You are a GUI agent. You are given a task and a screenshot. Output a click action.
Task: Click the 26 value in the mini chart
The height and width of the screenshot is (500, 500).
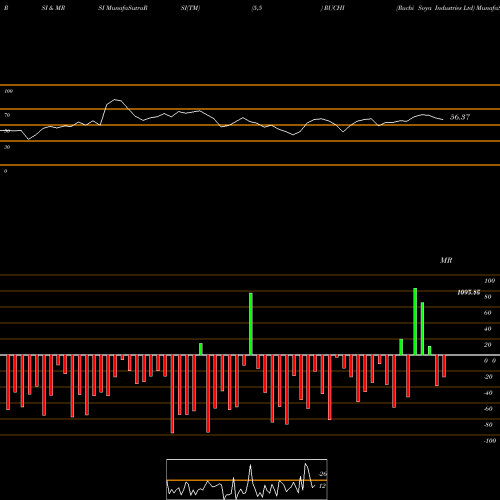323,474
